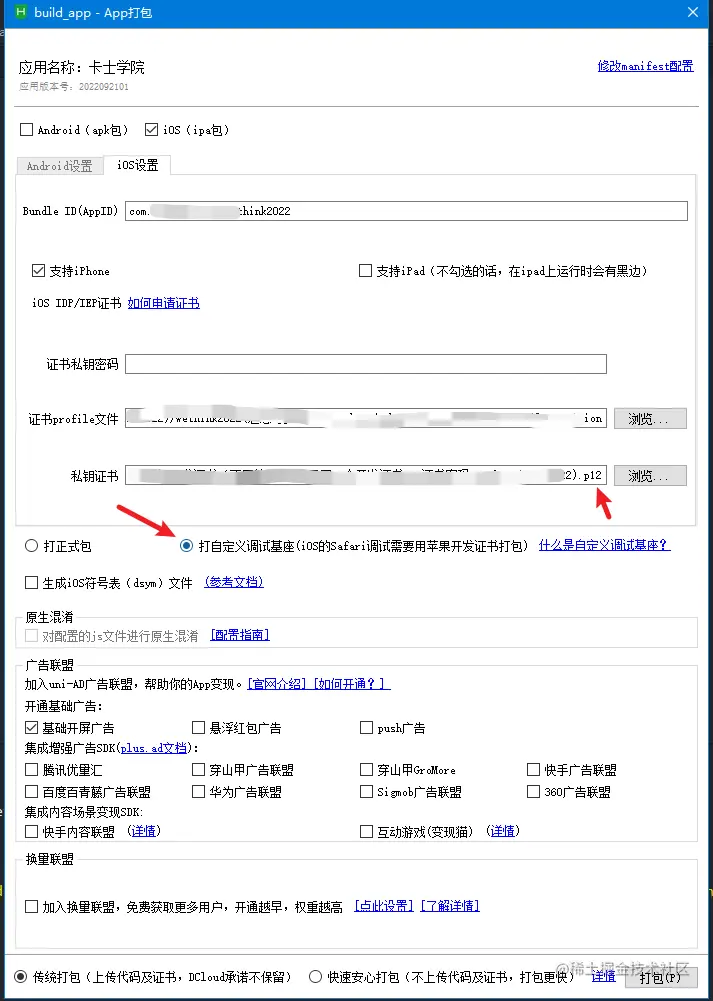The image size is (713, 1001).
Task: Enable 互动游戏(变现猫) checkbox
Action: pyautogui.click(x=366, y=831)
